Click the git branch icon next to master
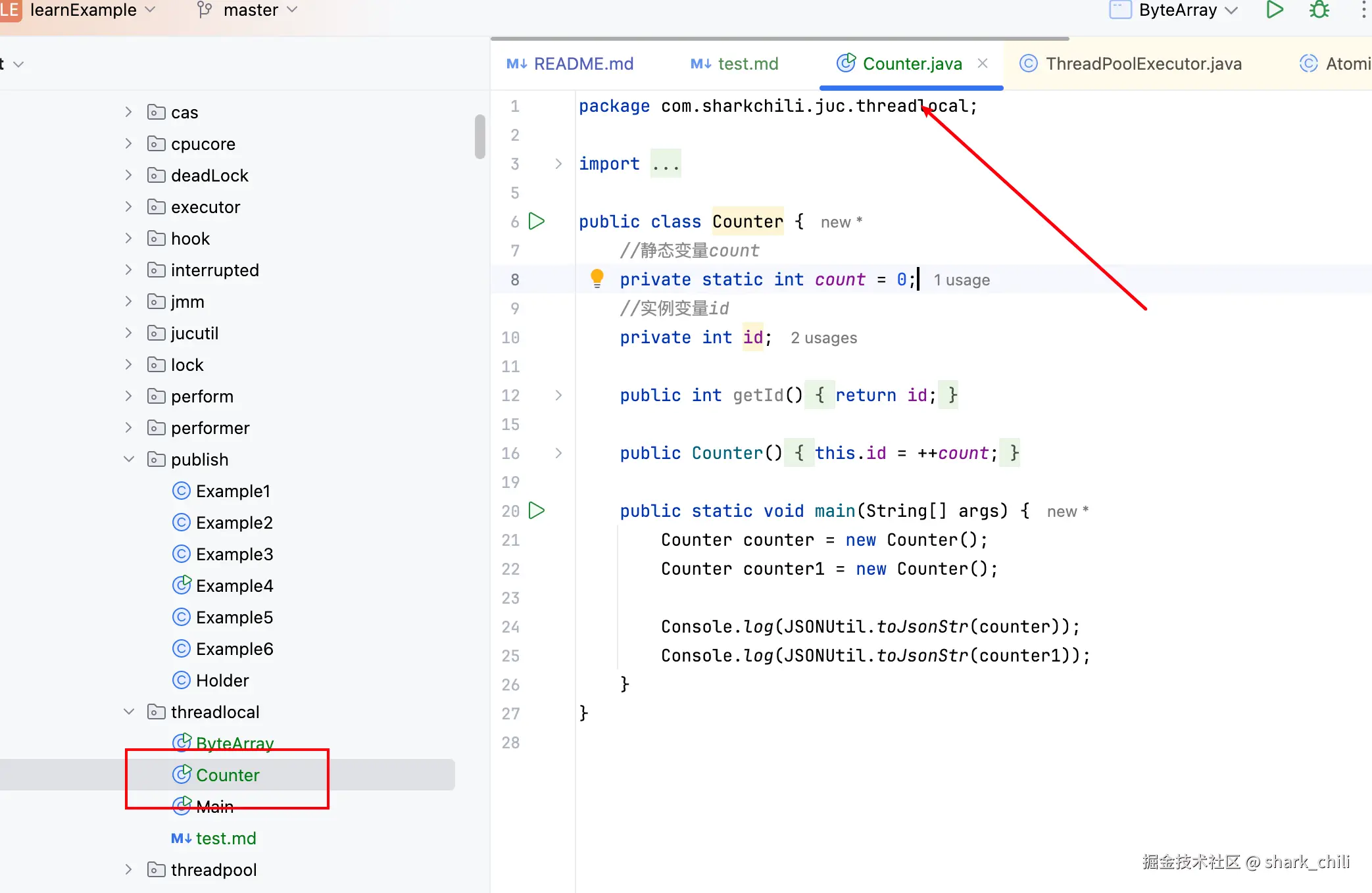The height and width of the screenshot is (893, 1372). [x=205, y=10]
